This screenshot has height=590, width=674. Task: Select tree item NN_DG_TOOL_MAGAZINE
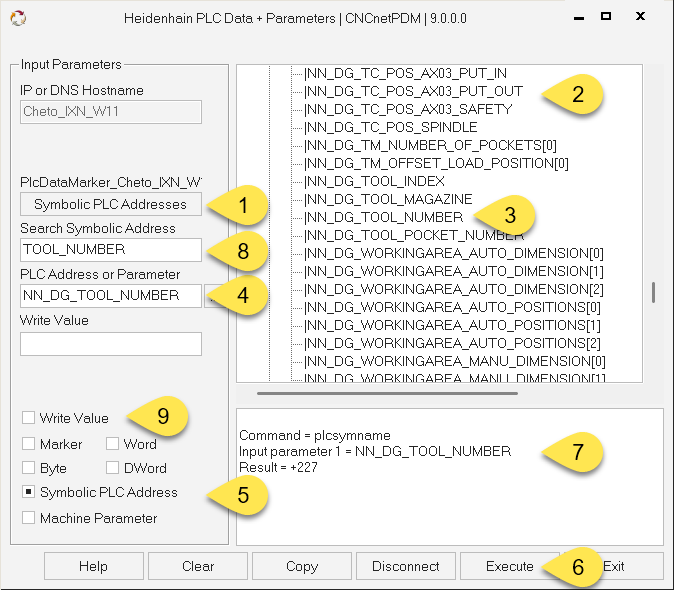[x=388, y=199]
